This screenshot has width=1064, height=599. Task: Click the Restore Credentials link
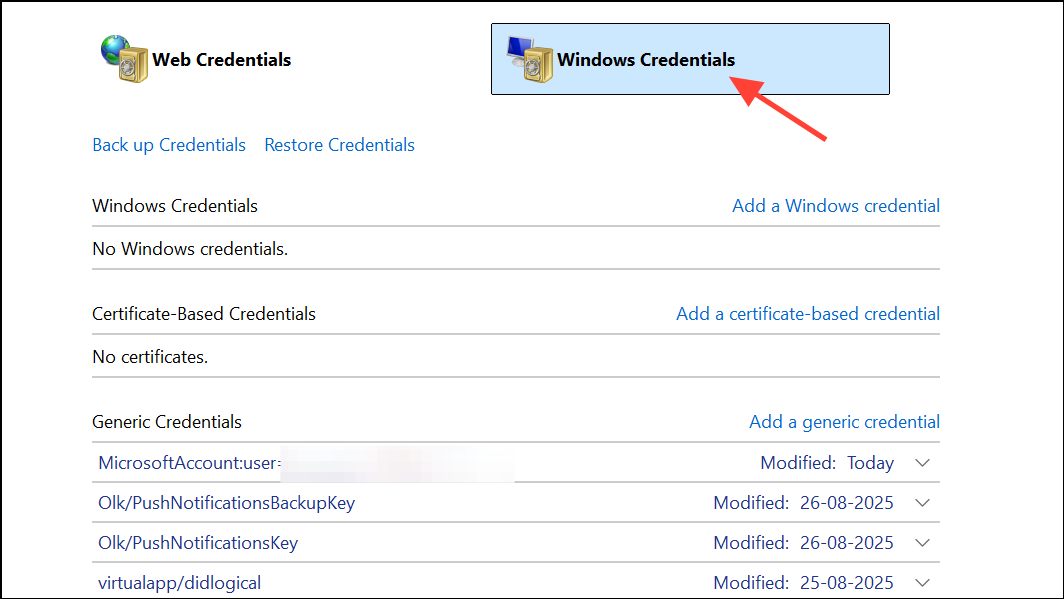point(339,145)
